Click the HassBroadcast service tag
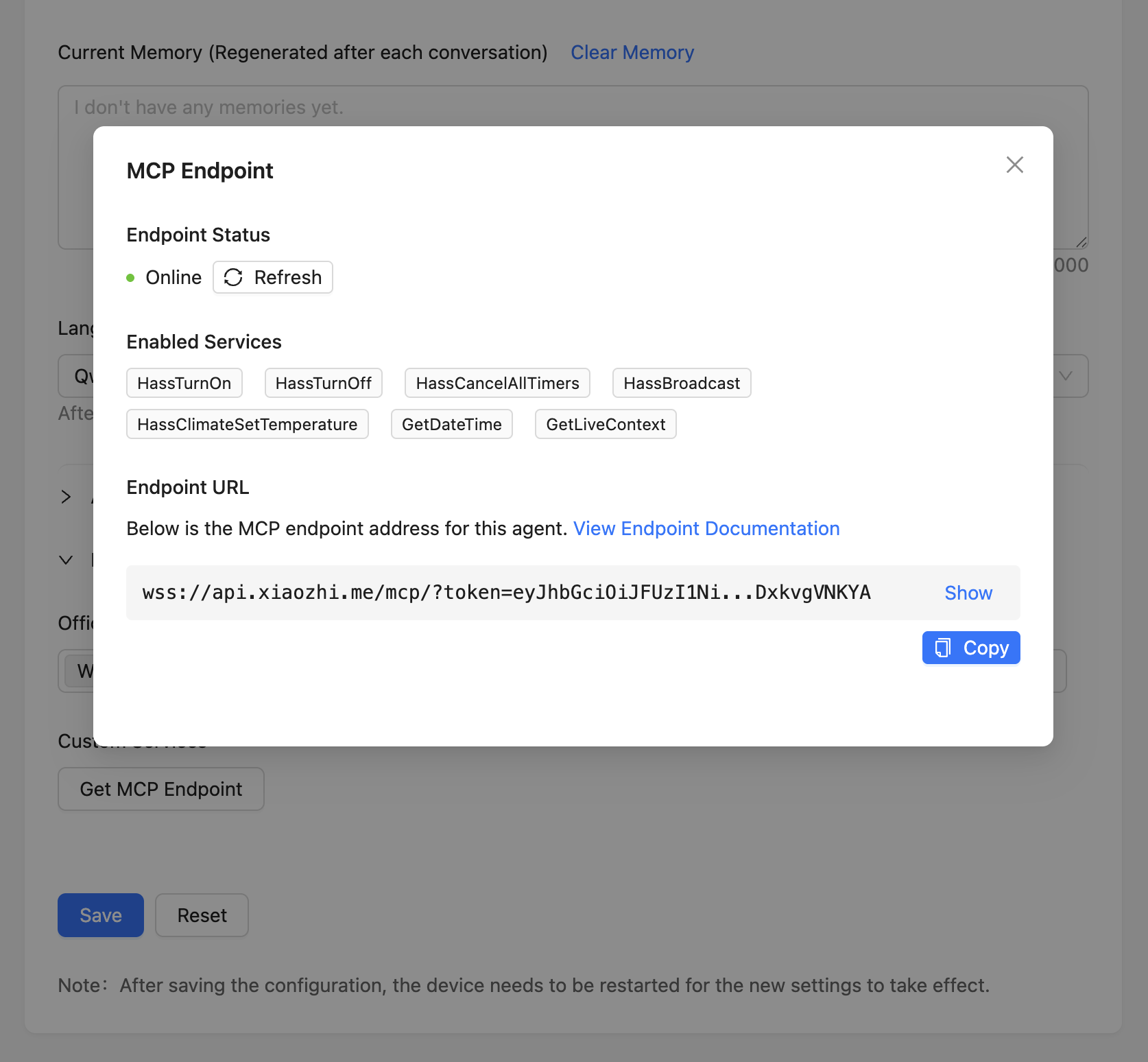The width and height of the screenshot is (1148, 1062). click(681, 383)
